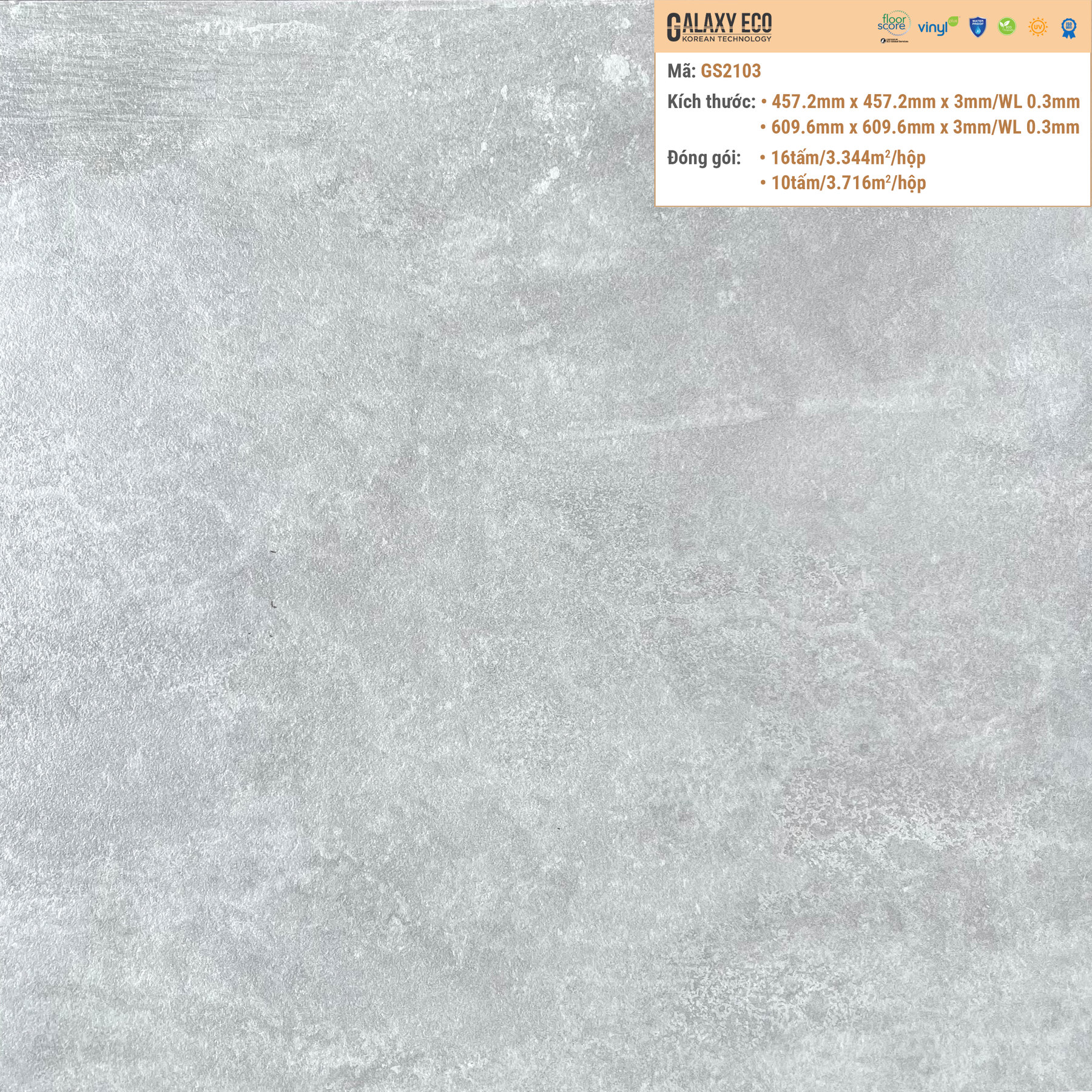The height and width of the screenshot is (1092, 1092).
Task: Click the "457.2mm x 457.2mm x 3mm/WL 0.3mm" line
Action: click(x=925, y=101)
